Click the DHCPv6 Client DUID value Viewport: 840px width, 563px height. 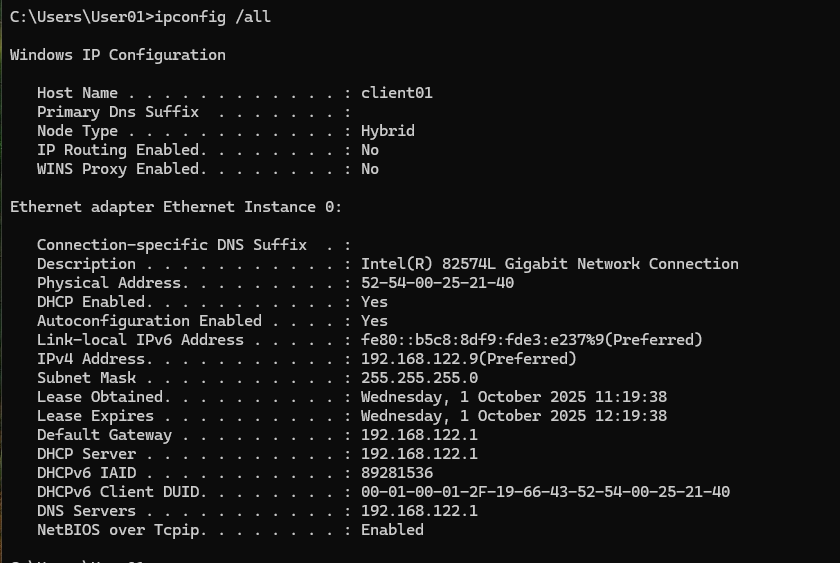pyautogui.click(x=545, y=492)
